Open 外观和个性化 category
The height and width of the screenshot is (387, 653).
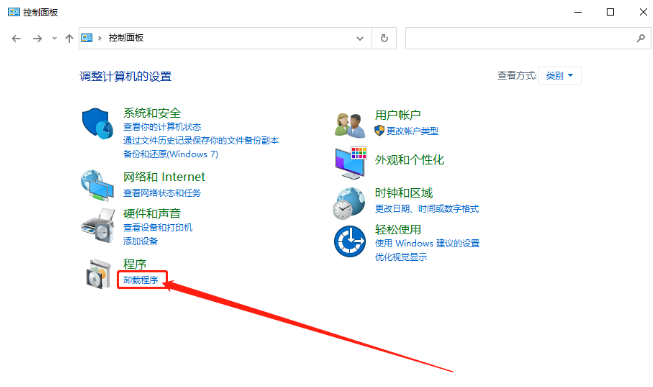(x=409, y=160)
